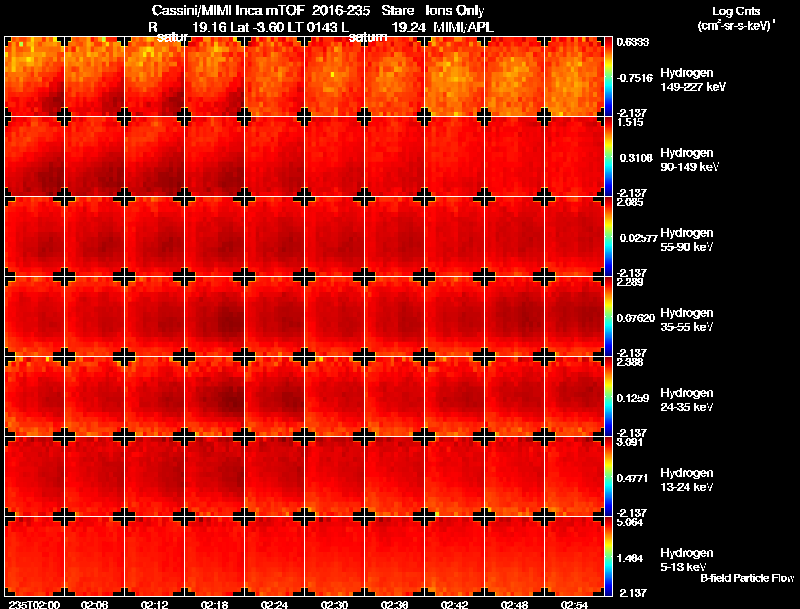This screenshot has width=800, height=609.
Task: Open the 90-149 keV image at 02:06
Action: point(94,157)
